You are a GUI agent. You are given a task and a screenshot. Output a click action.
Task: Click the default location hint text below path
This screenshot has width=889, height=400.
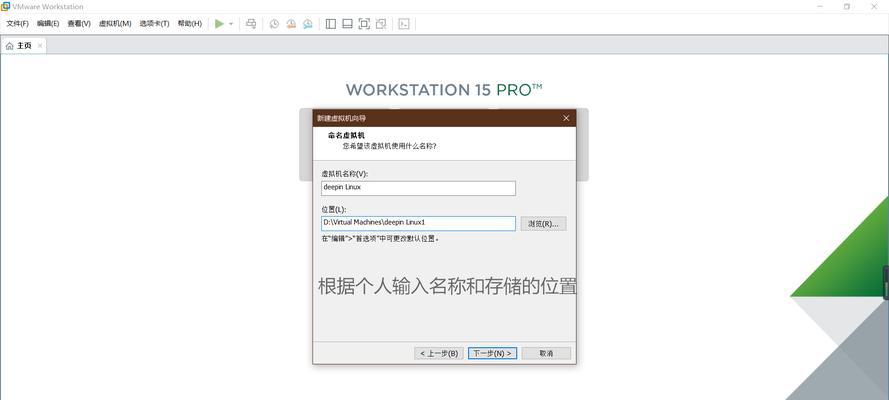point(380,239)
